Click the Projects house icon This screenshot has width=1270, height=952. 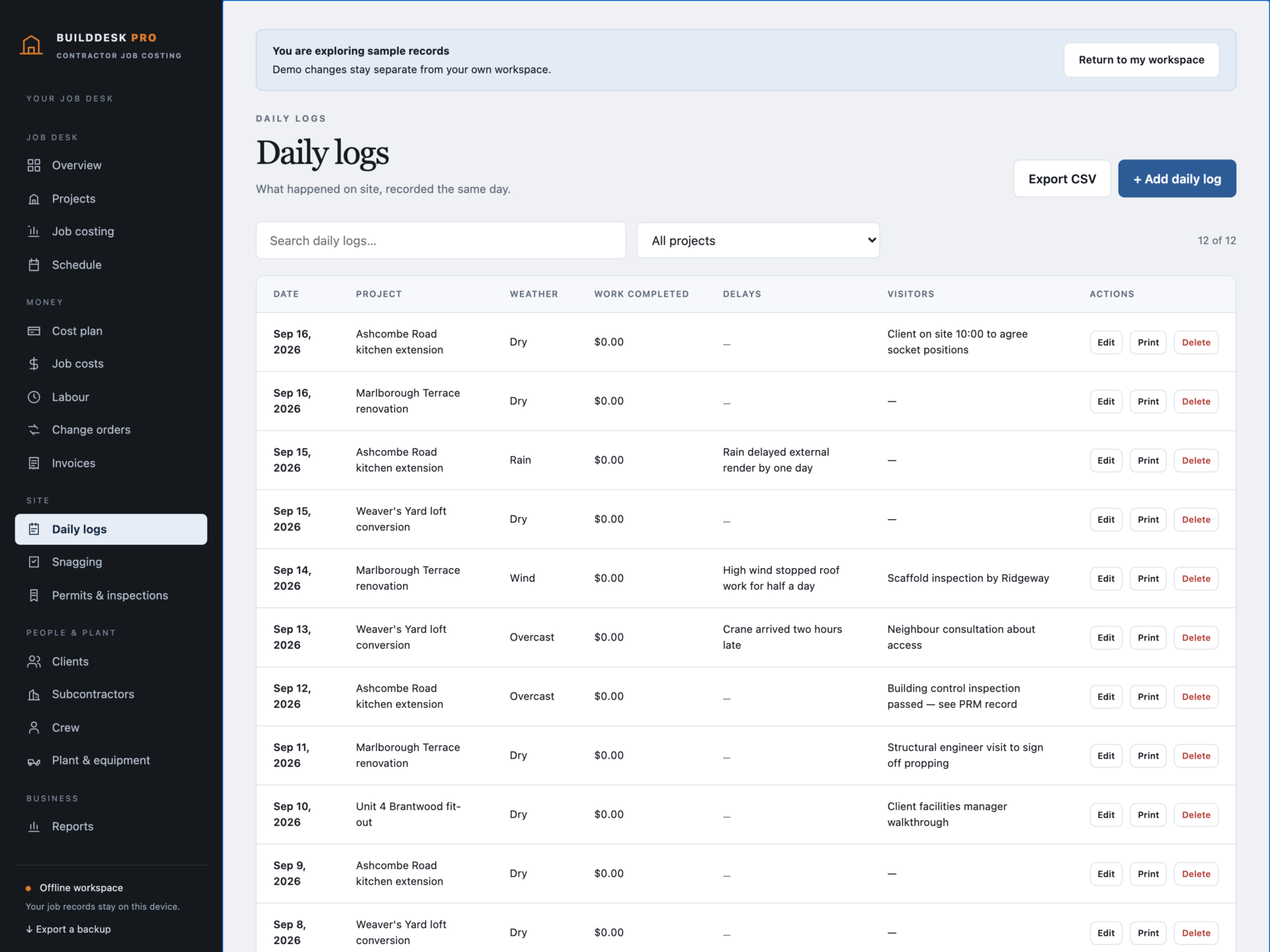pyautogui.click(x=34, y=198)
